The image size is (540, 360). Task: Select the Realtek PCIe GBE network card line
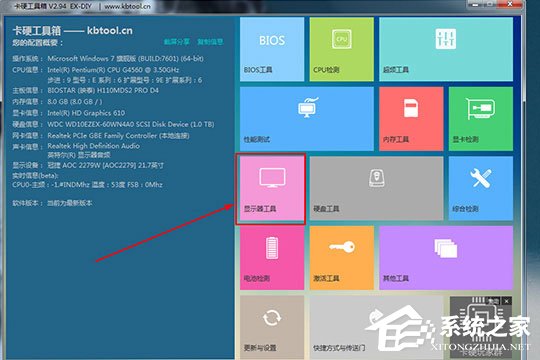[x=101, y=136]
